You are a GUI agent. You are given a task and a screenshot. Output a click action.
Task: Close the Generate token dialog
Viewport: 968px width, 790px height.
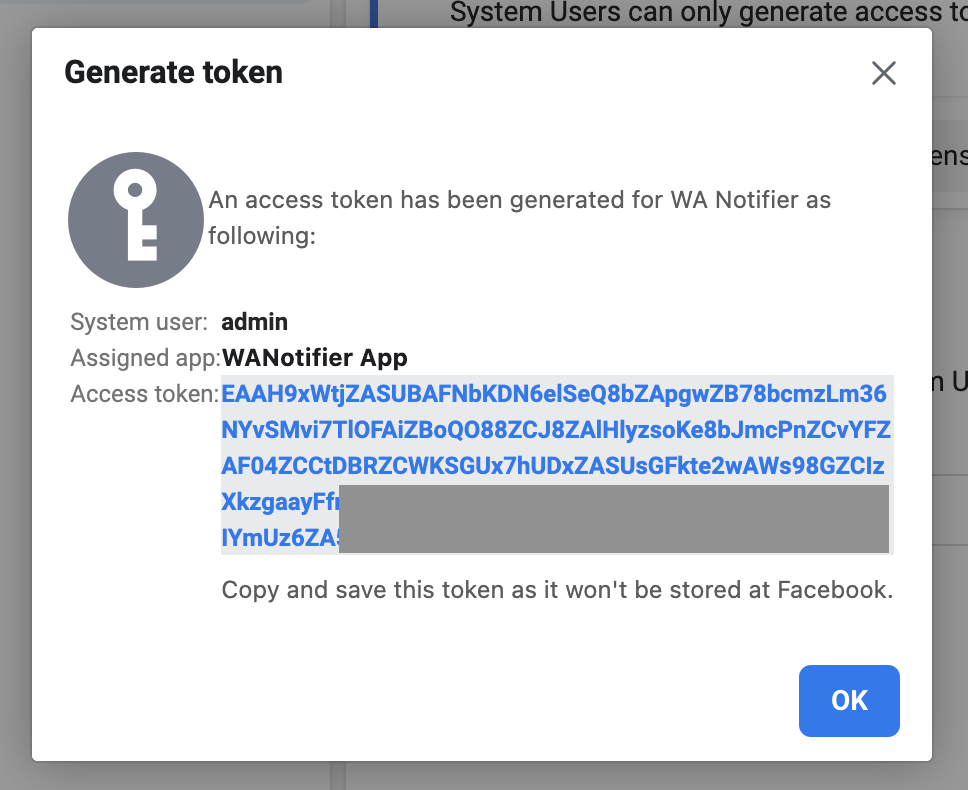[x=883, y=73]
